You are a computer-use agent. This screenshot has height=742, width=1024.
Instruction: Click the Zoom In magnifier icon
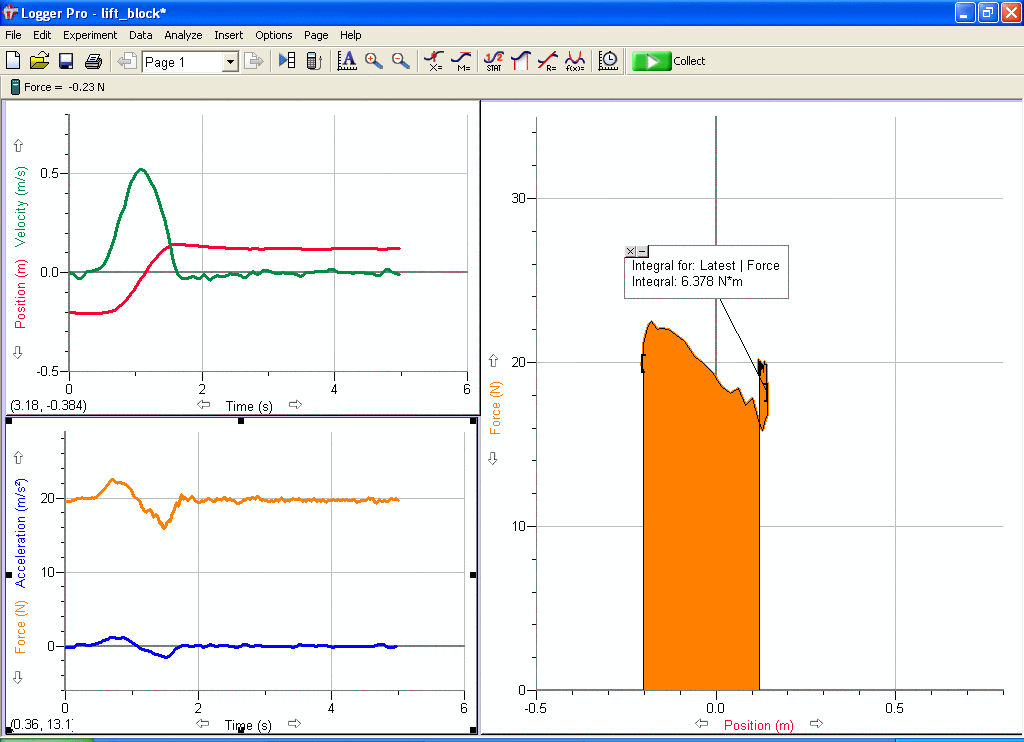pyautogui.click(x=374, y=61)
